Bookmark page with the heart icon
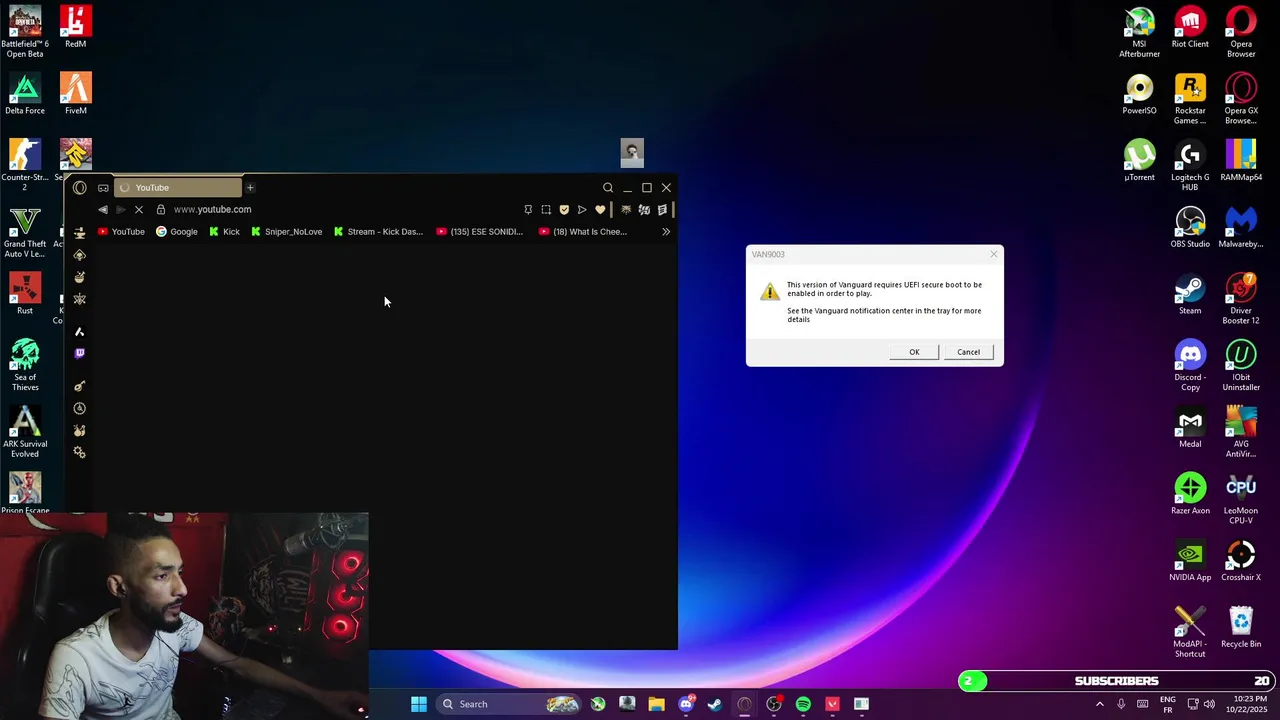This screenshot has width=1280, height=720. tap(600, 209)
